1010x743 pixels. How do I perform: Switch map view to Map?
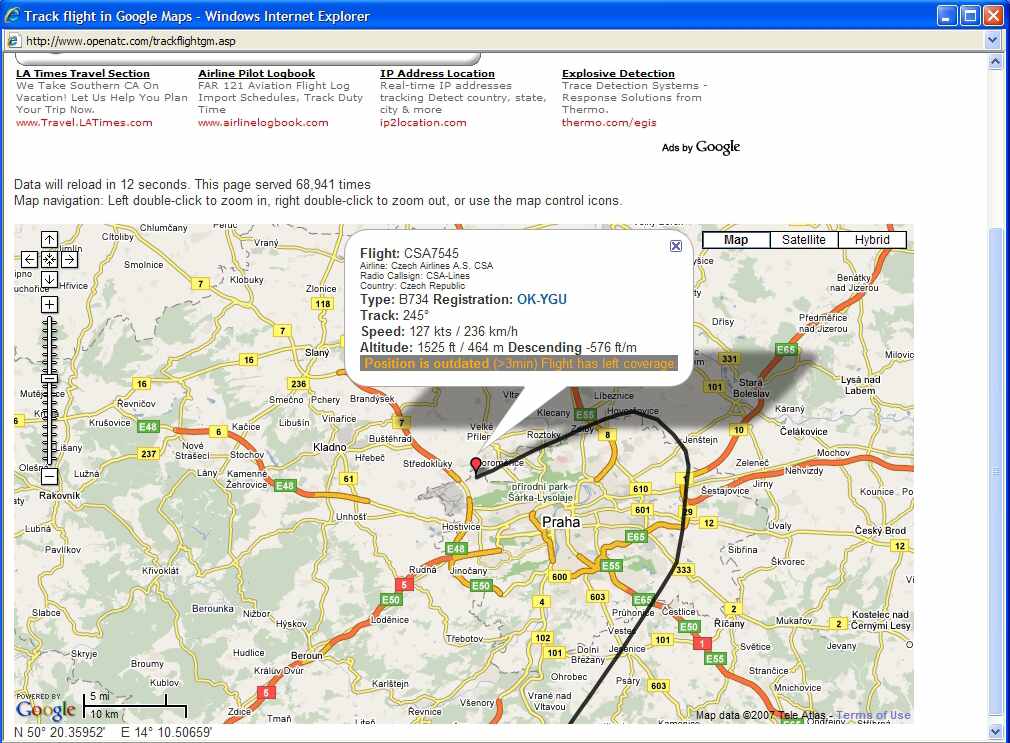736,240
